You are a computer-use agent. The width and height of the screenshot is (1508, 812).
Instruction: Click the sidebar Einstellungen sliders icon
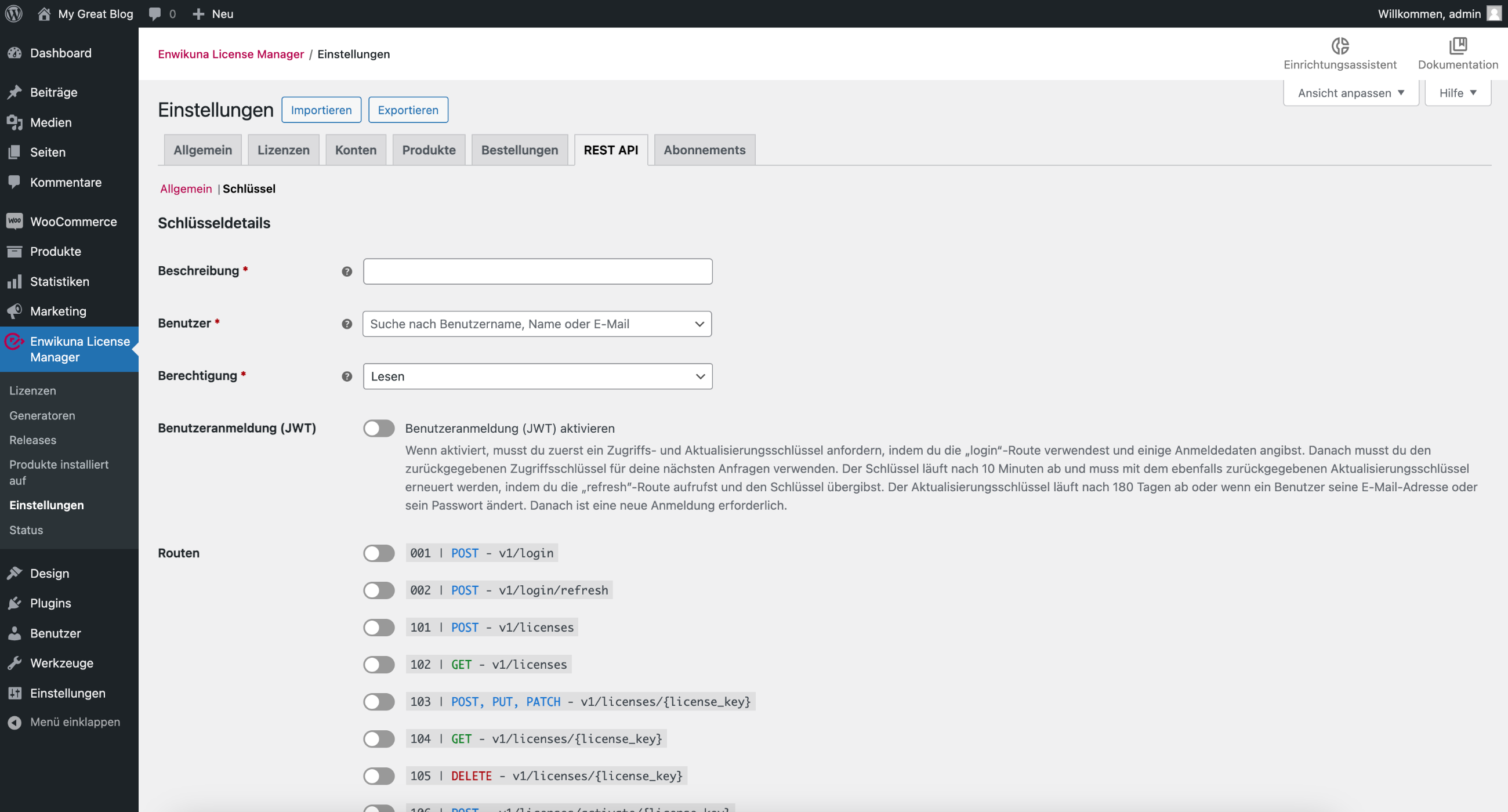(x=14, y=694)
